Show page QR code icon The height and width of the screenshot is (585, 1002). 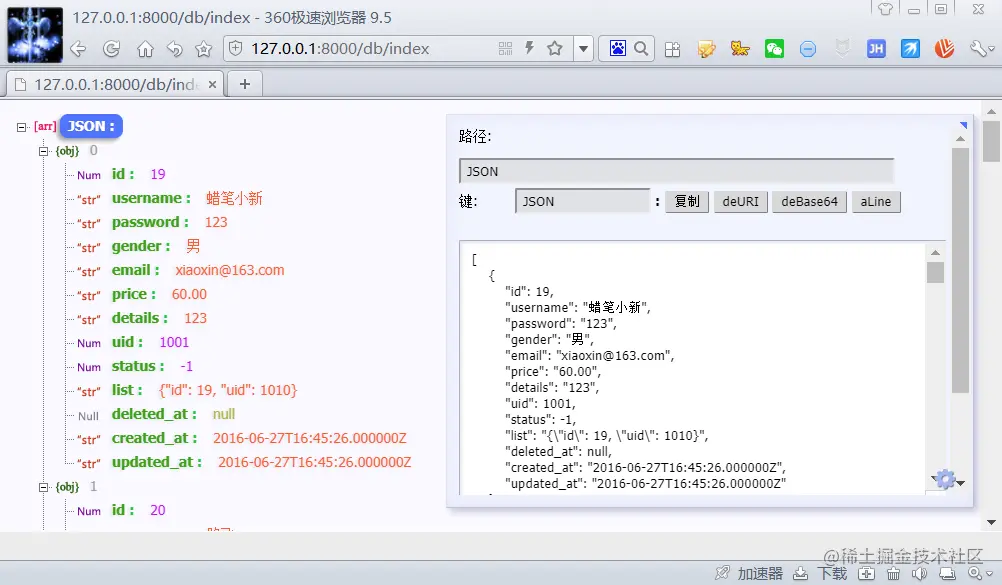505,49
